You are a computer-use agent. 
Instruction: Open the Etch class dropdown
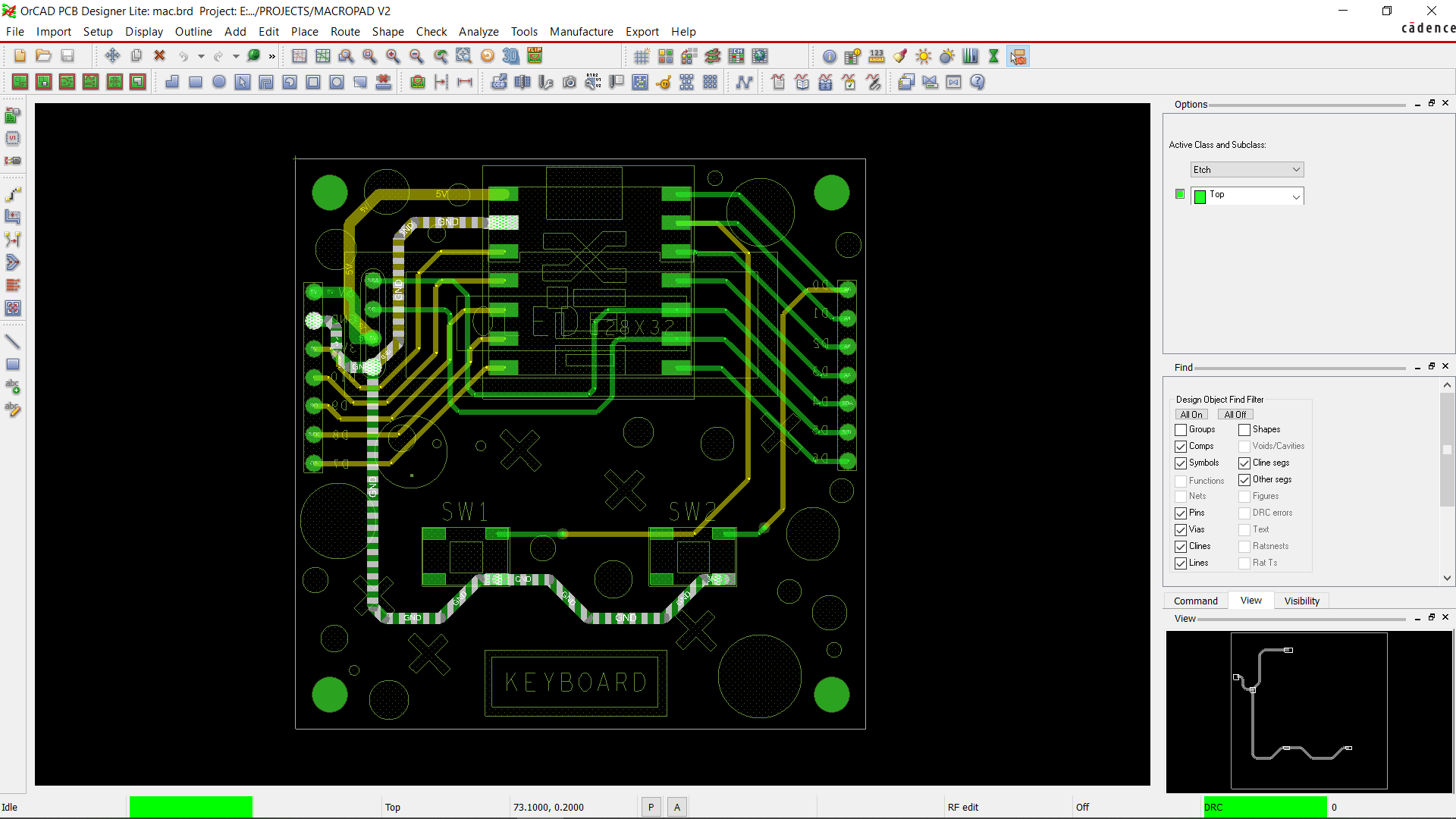click(x=1247, y=170)
